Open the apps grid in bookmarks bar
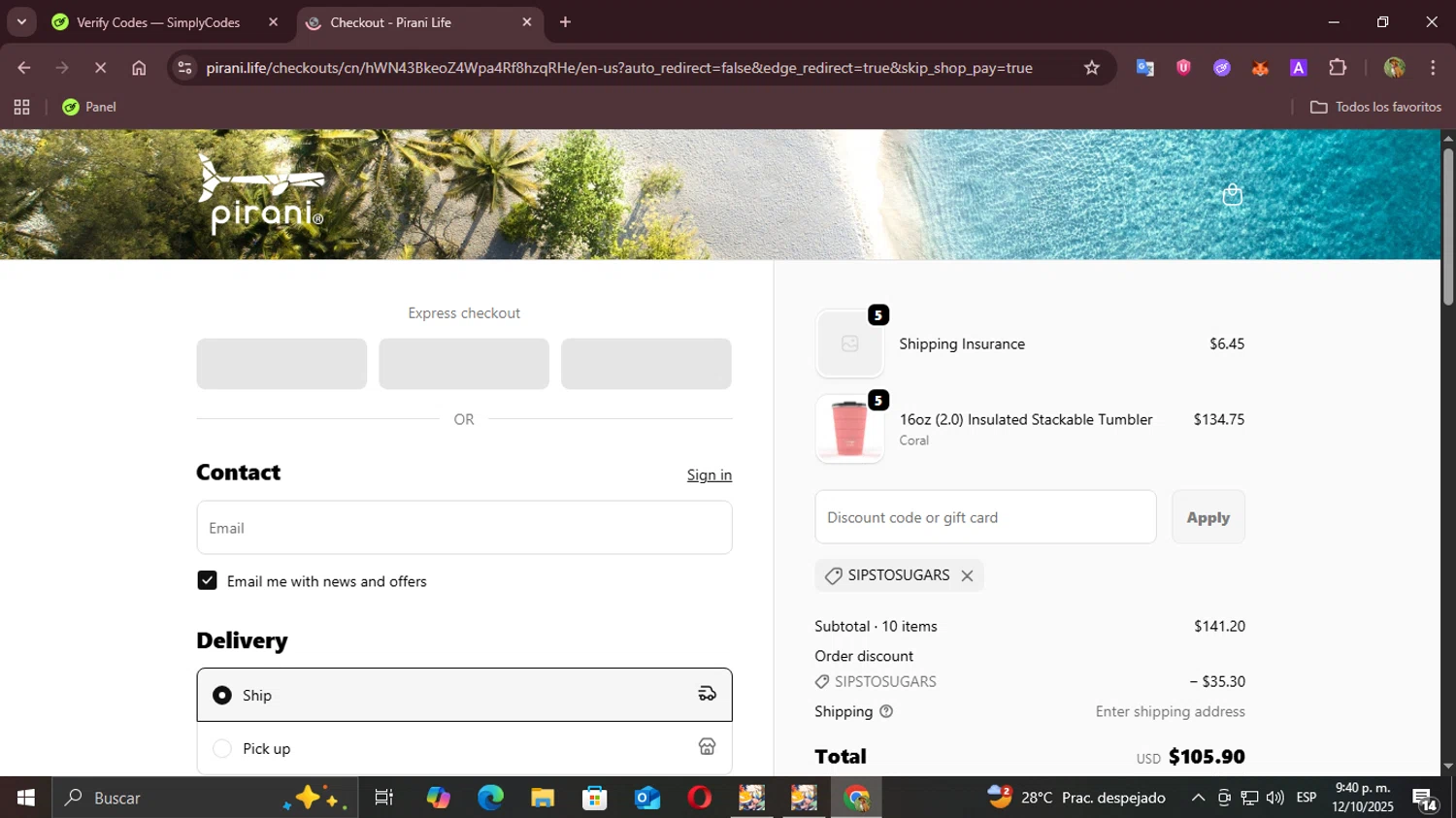This screenshot has height=818, width=1456. click(x=21, y=107)
